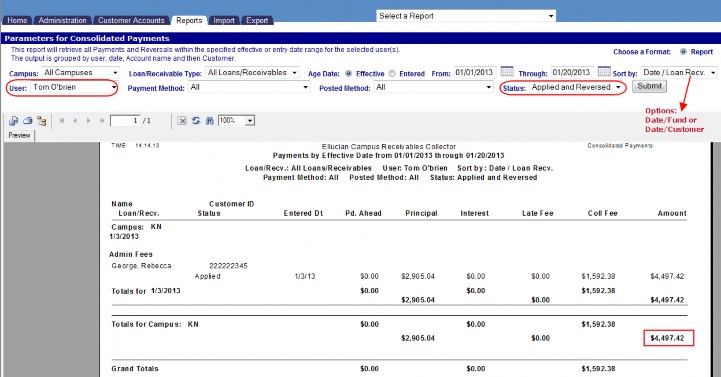Open the Administration tab
The image size is (721, 377).
[63, 20]
